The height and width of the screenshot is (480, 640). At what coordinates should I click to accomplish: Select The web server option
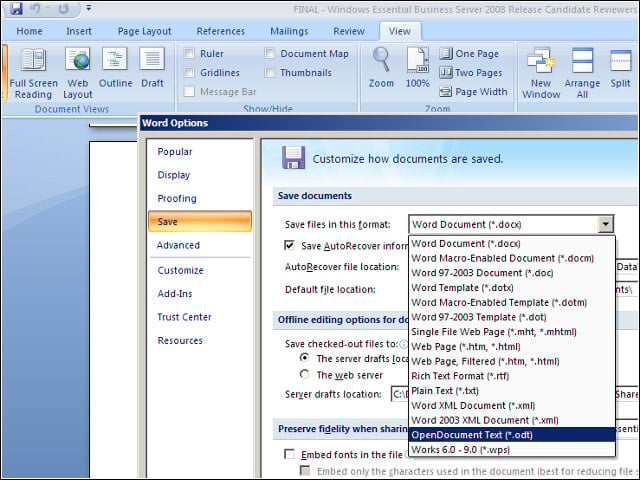(304, 374)
